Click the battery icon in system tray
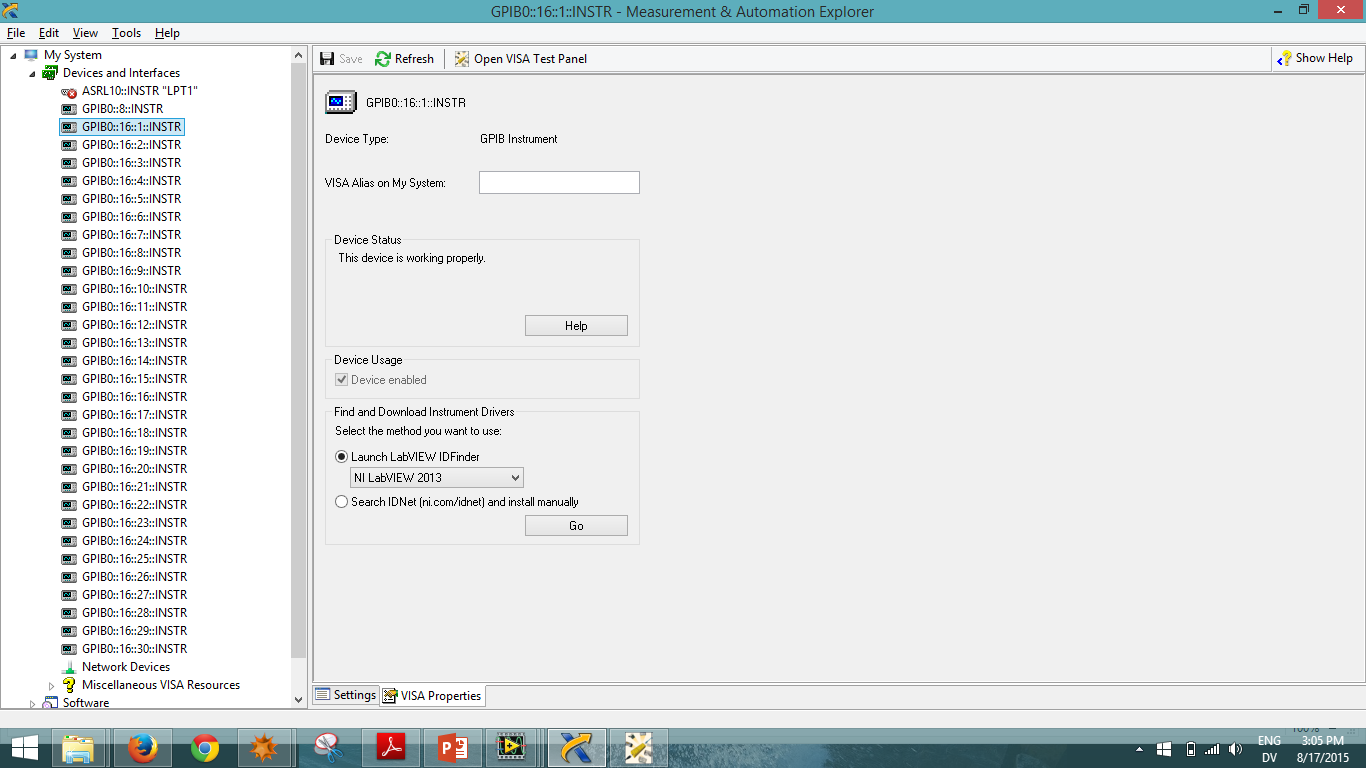Screen dimensions: 1366x768 click(1190, 749)
